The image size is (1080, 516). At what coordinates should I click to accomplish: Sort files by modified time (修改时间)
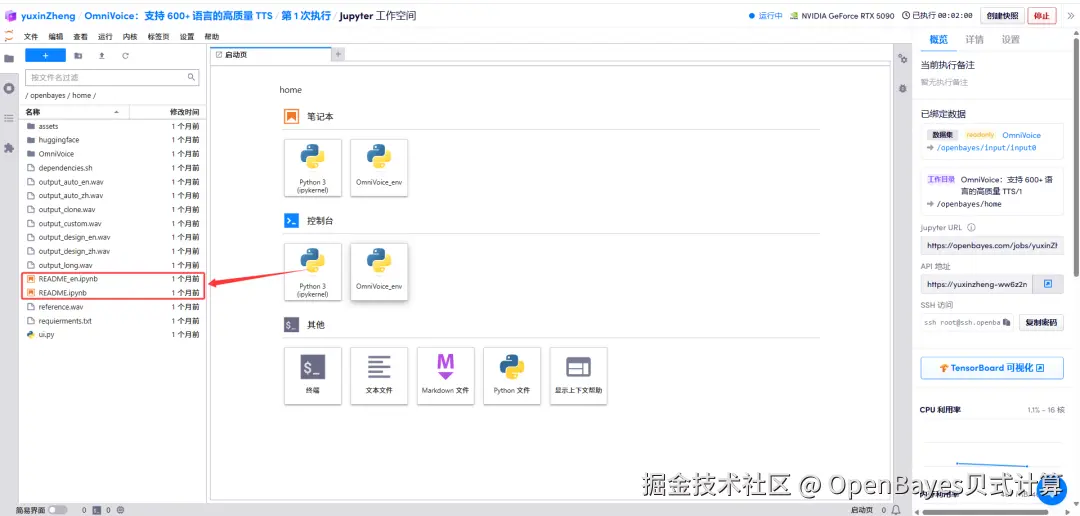[167, 112]
